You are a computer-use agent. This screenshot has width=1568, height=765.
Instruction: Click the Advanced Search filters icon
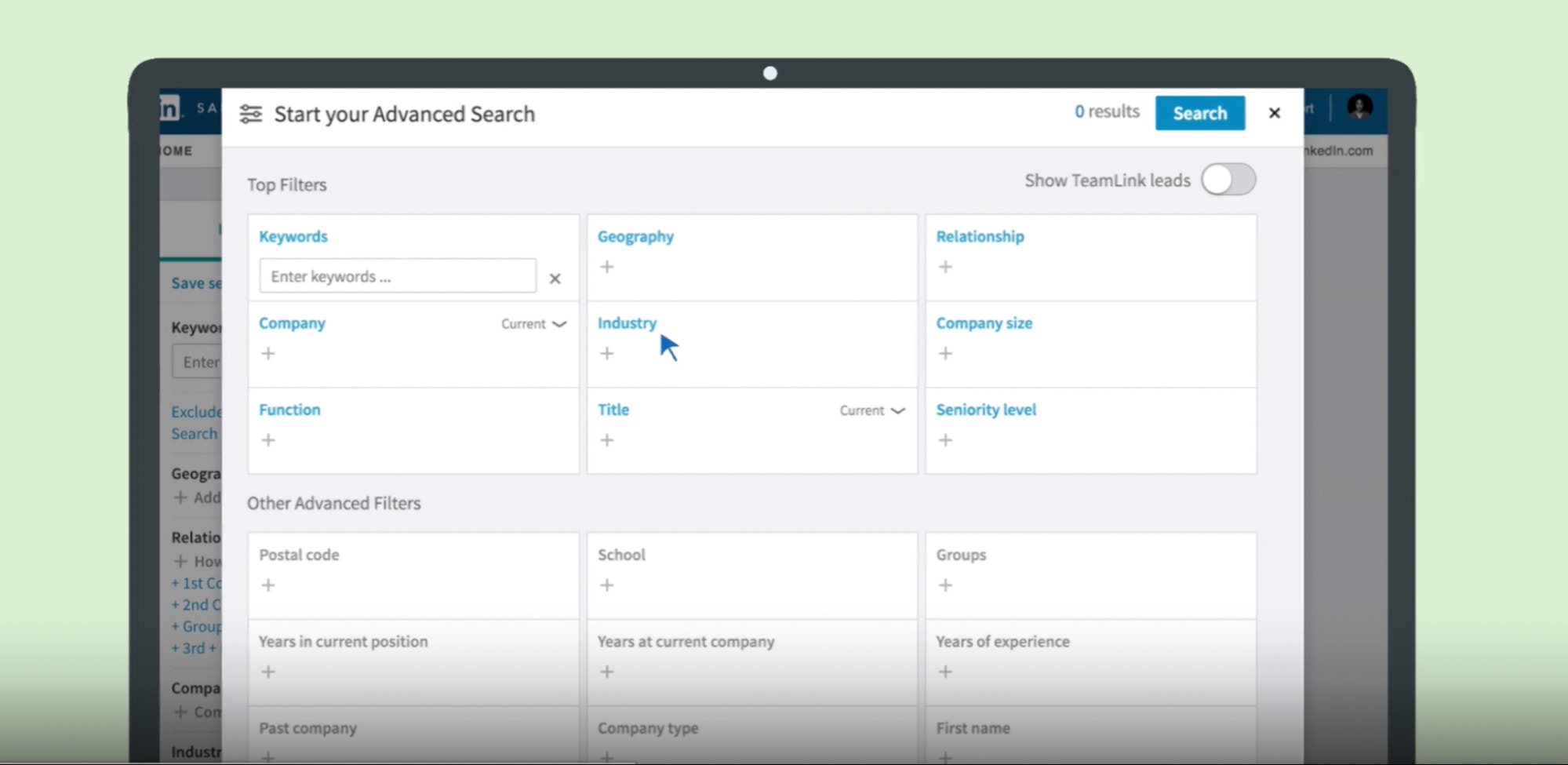point(251,113)
